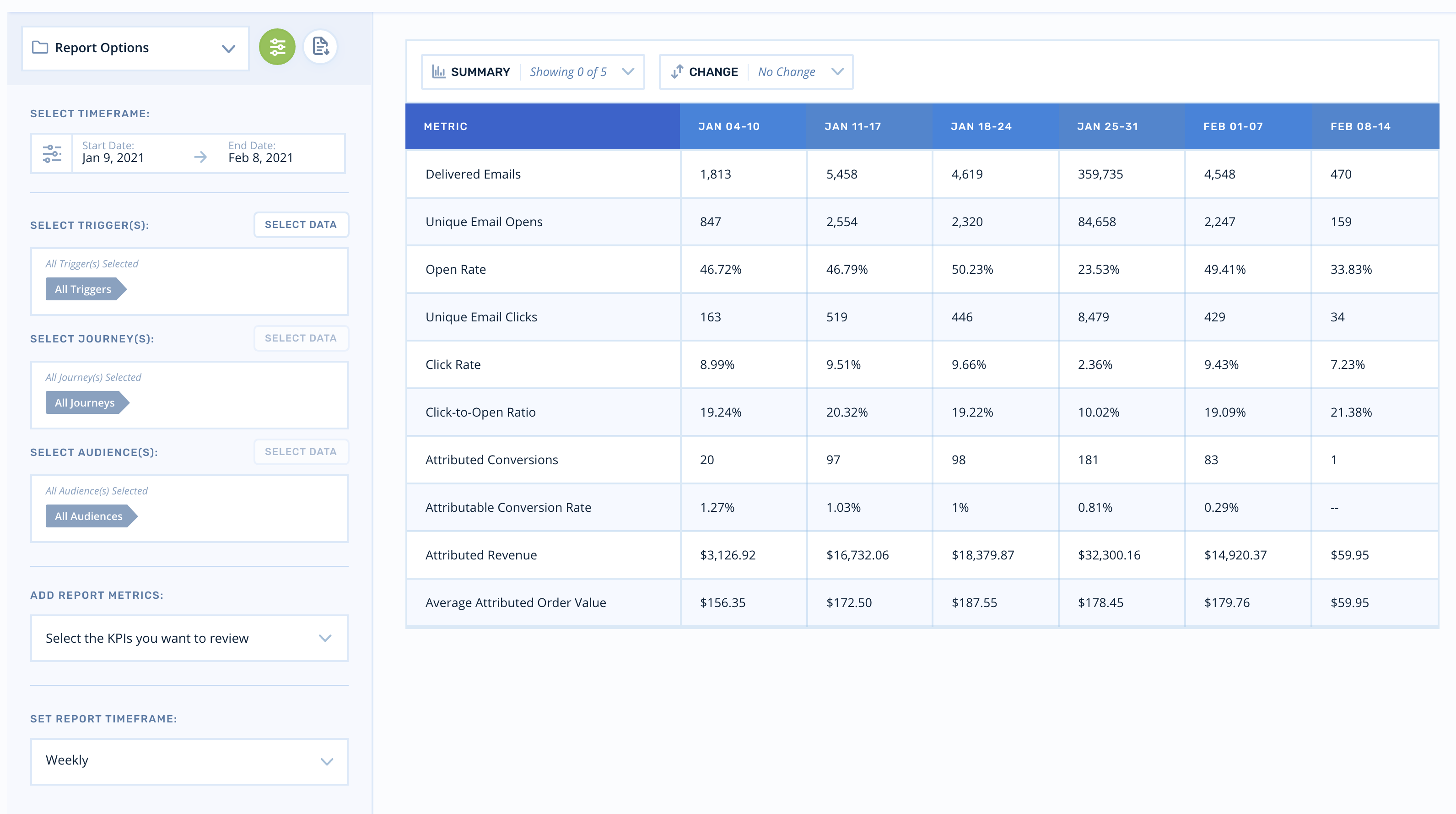Click the arrow between start and end dates
This screenshot has width=1456, height=814.
[x=200, y=157]
